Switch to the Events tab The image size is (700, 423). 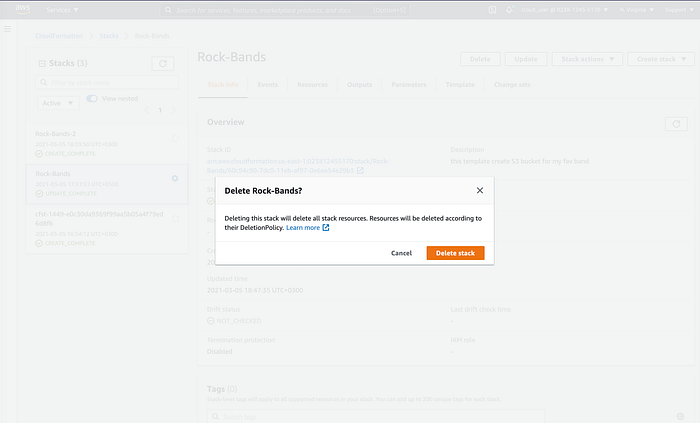[267, 85]
